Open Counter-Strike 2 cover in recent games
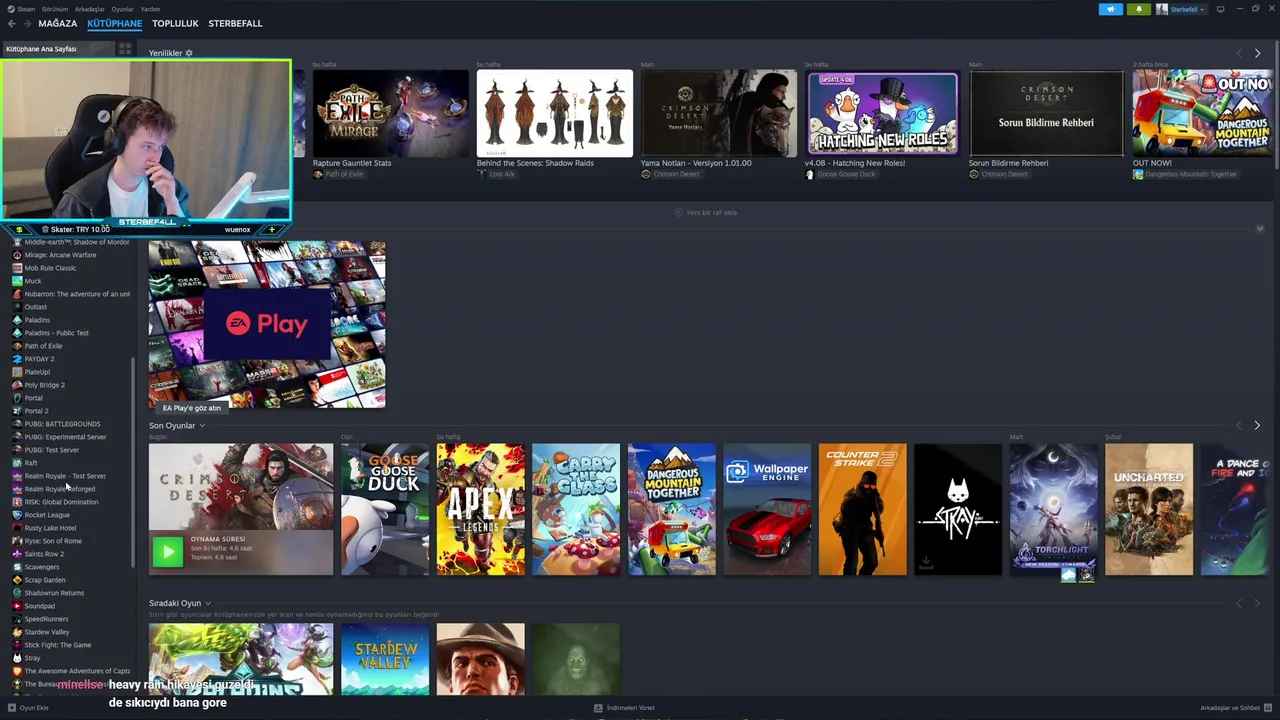Image resolution: width=1280 pixels, height=720 pixels. coord(862,510)
